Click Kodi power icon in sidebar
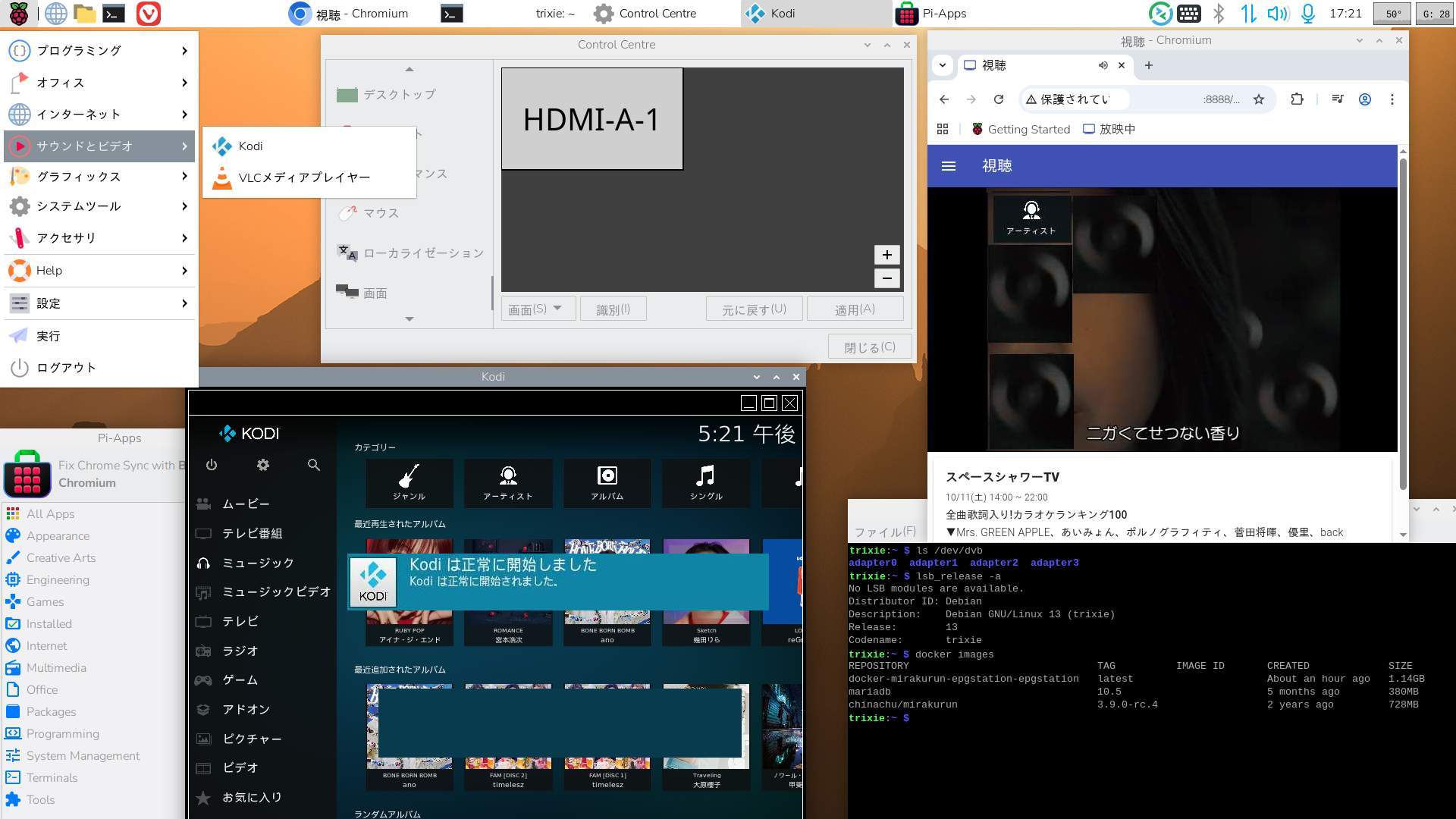The image size is (1456, 819). (x=212, y=465)
